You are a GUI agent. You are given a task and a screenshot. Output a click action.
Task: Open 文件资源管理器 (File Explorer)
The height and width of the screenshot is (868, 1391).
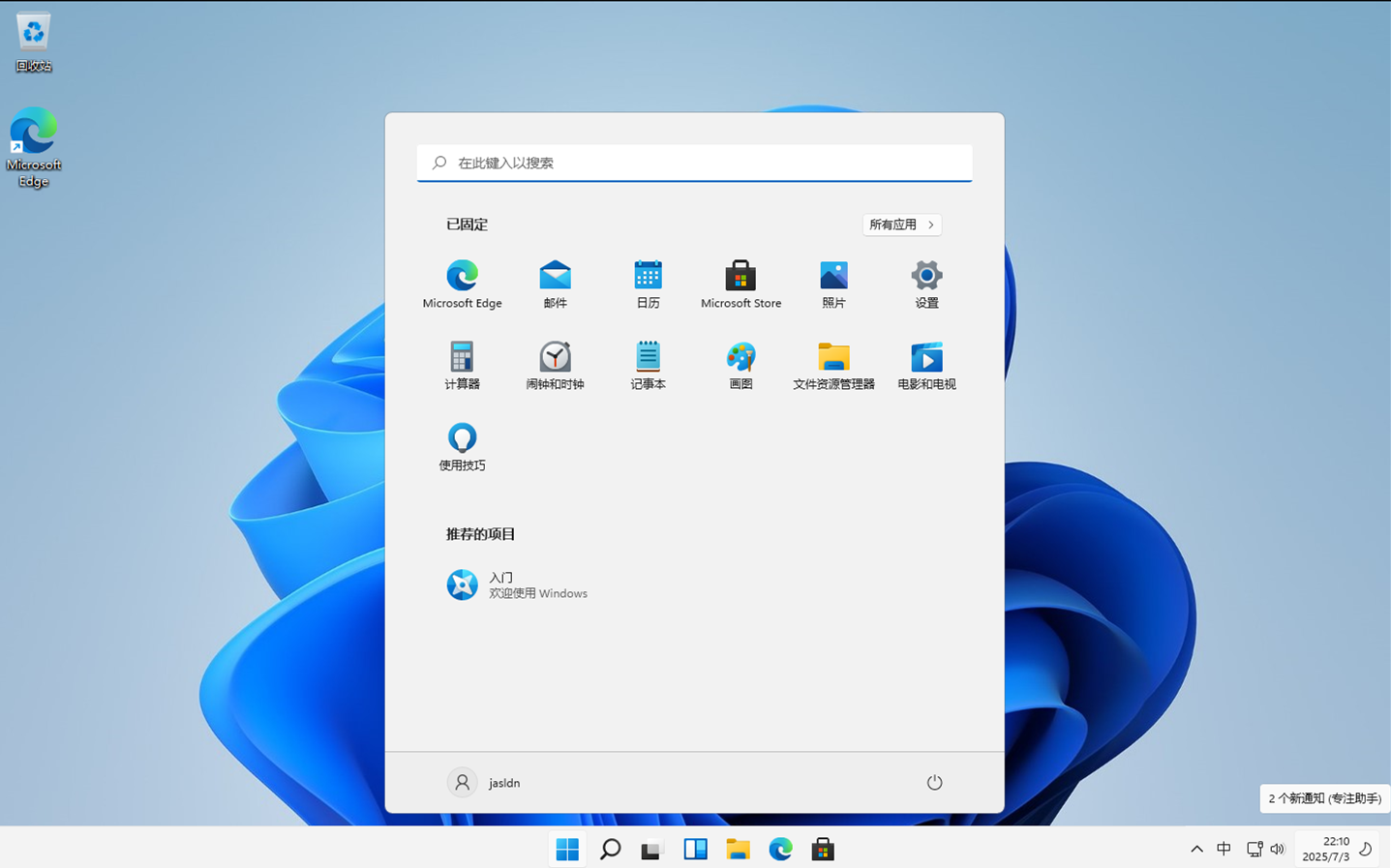(833, 365)
